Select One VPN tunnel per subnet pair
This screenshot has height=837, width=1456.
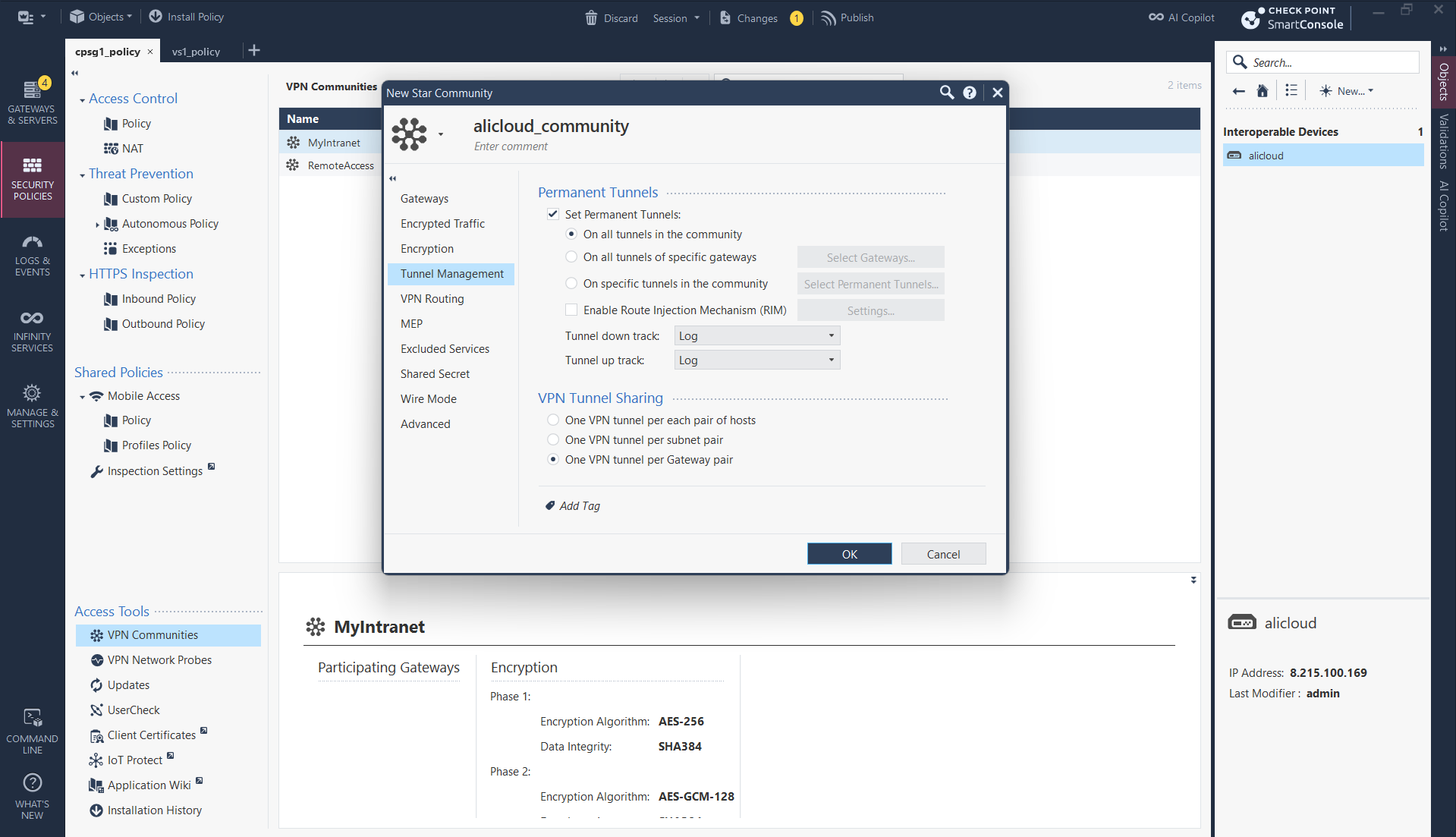click(x=554, y=440)
